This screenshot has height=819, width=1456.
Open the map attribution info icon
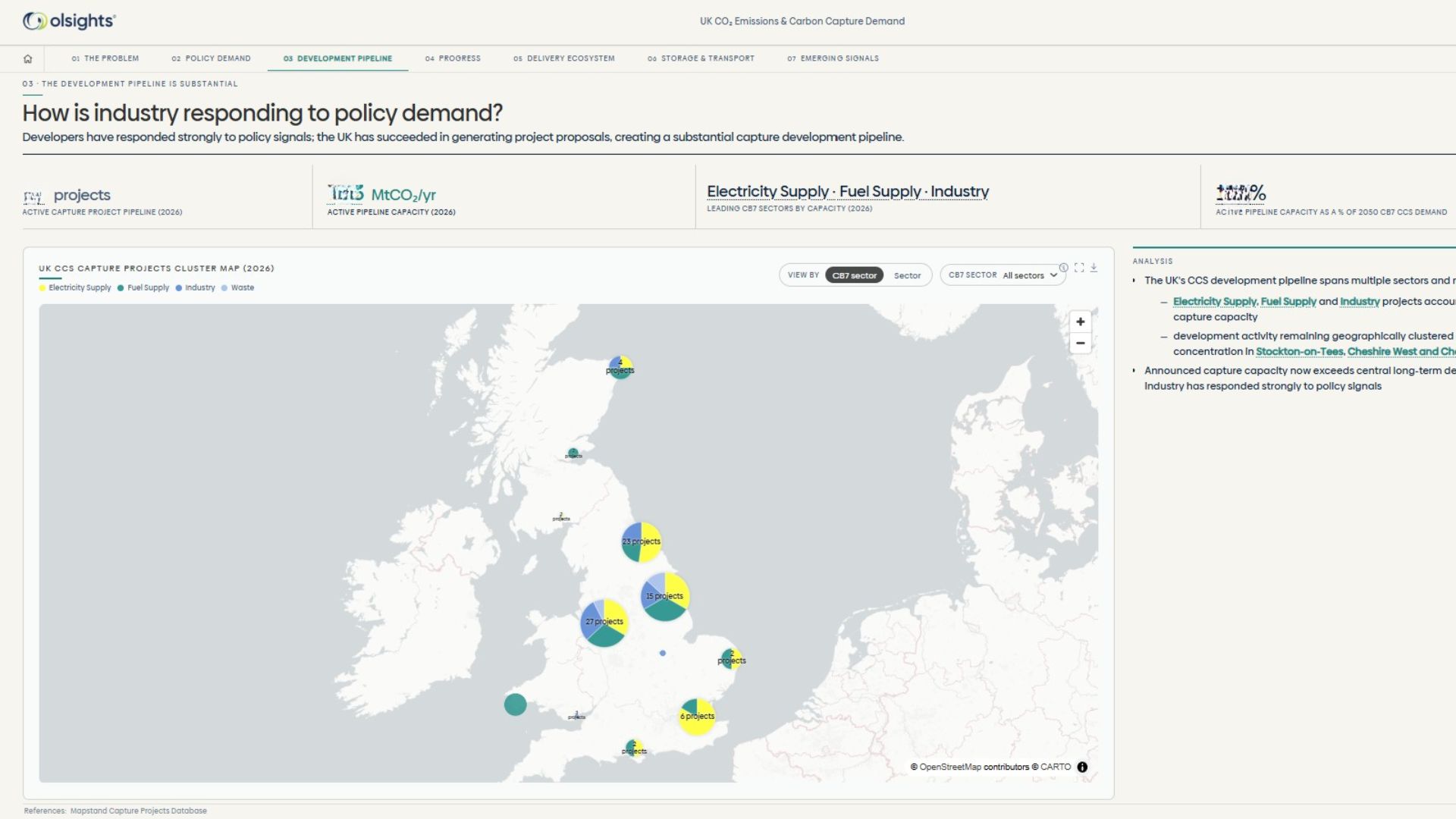1082,767
